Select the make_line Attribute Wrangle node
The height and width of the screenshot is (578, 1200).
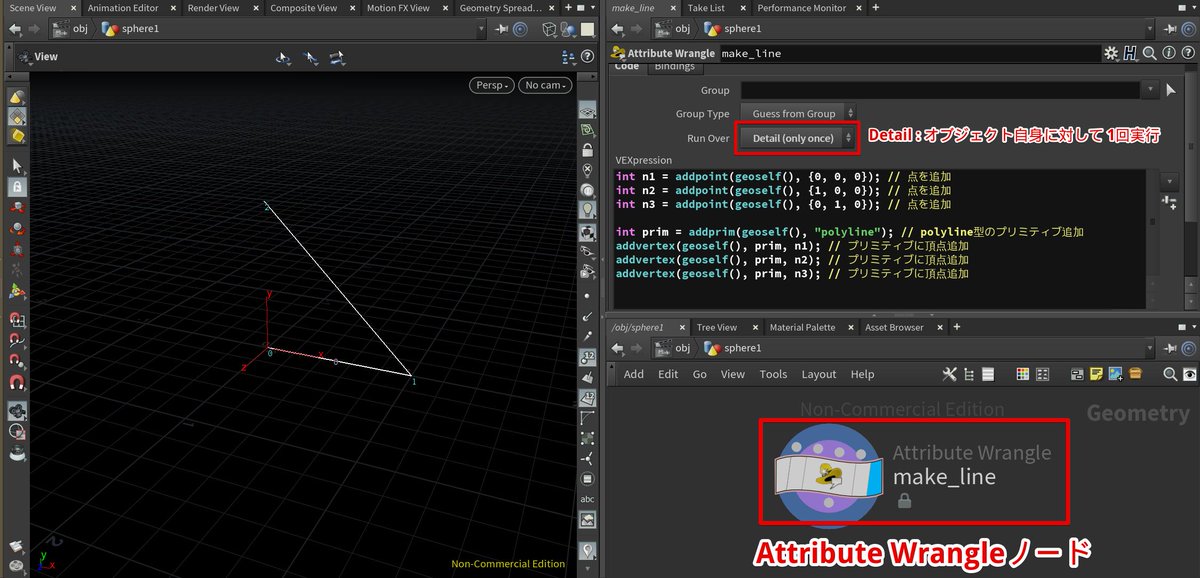[x=828, y=477]
